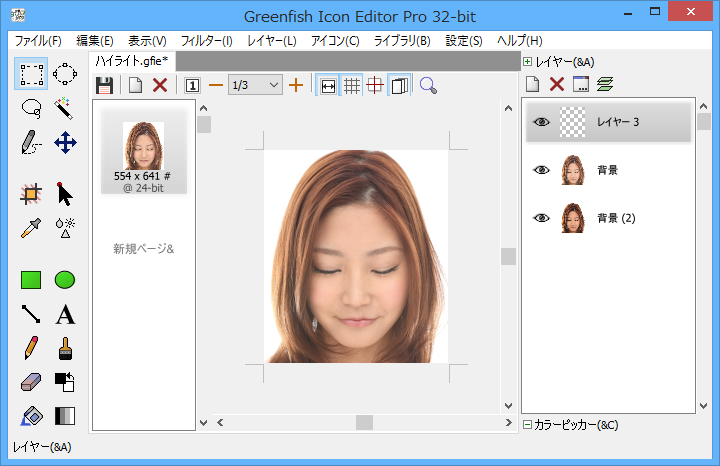Screen dimensions: 720x466
Task: Collapse the カラーピッカー(&C) panel
Action: point(528,425)
